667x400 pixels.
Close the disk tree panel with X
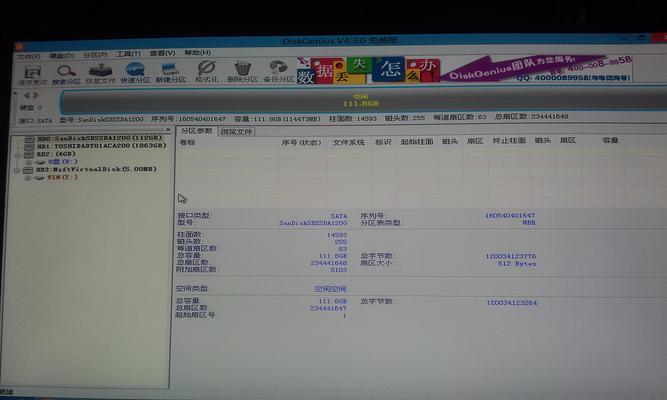pyautogui.click(x=168, y=130)
